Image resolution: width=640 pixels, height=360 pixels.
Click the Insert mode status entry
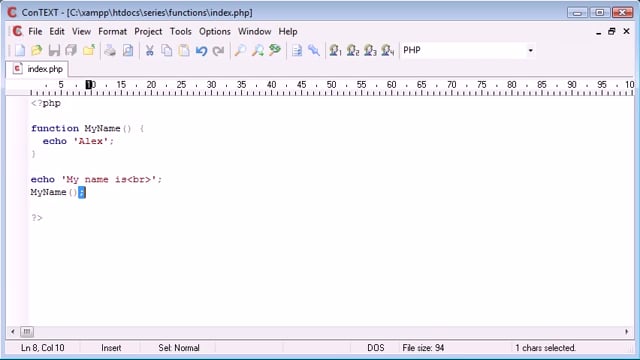111,348
